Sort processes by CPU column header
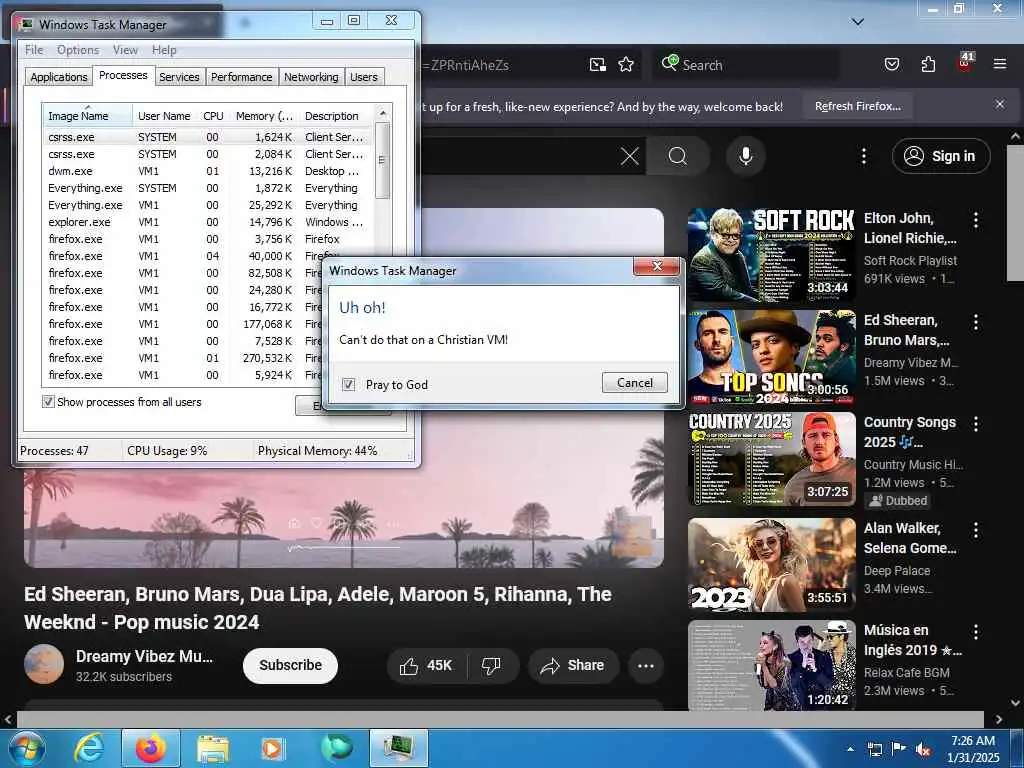Viewport: 1024px width, 768px height. (x=214, y=116)
